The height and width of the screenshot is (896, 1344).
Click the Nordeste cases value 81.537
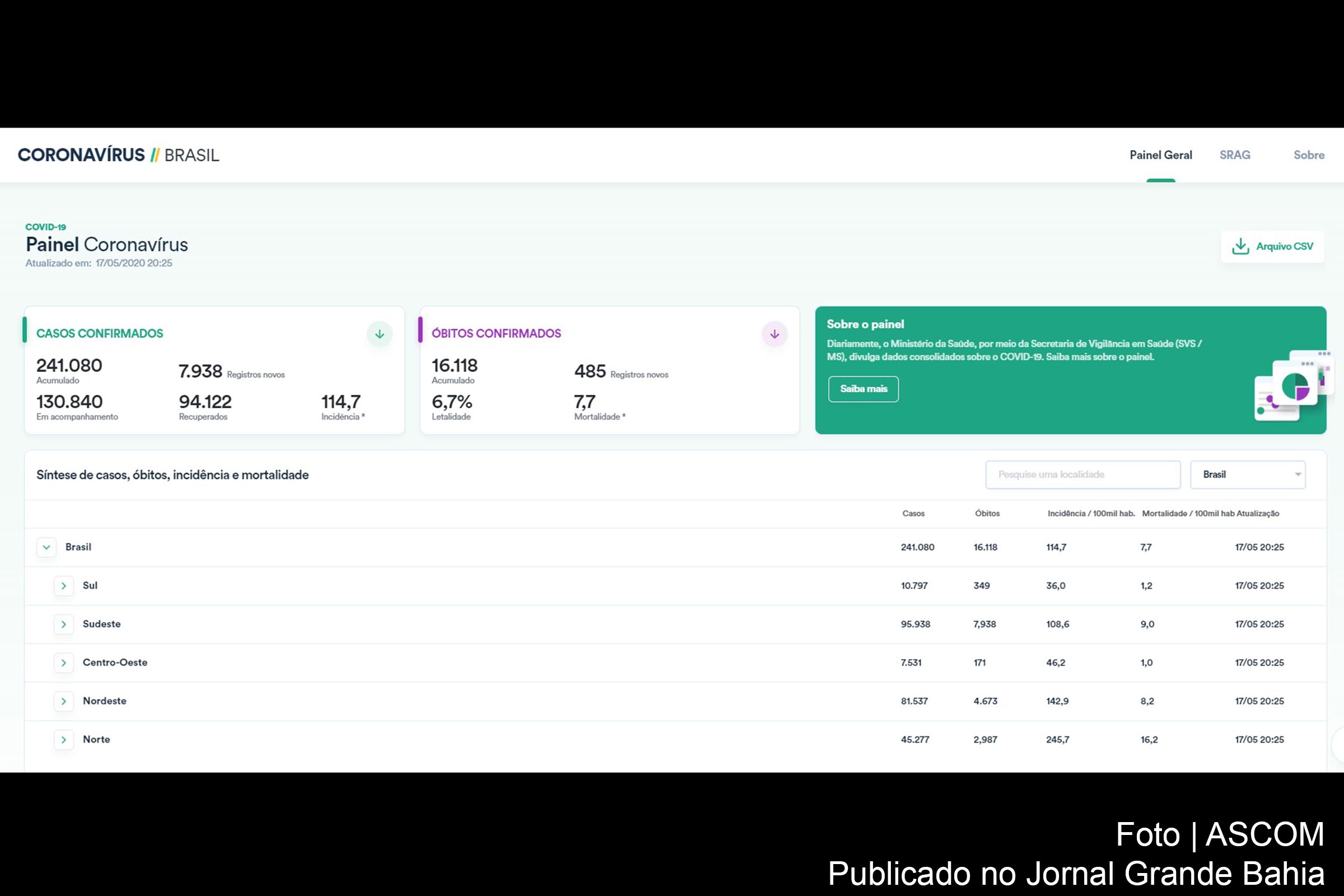pos(914,701)
